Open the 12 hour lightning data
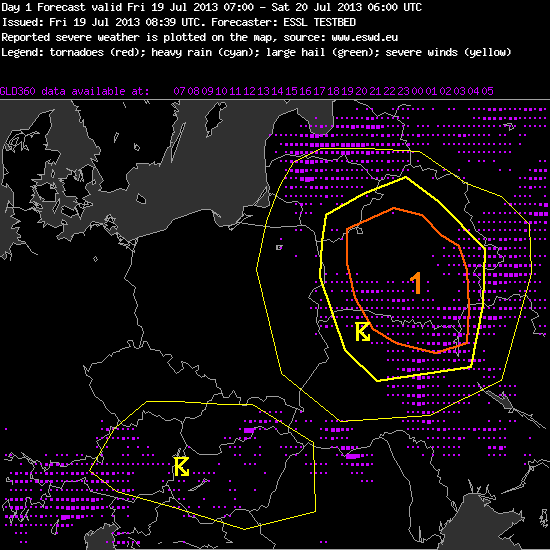Screen dimensions: 550x550 (249, 92)
